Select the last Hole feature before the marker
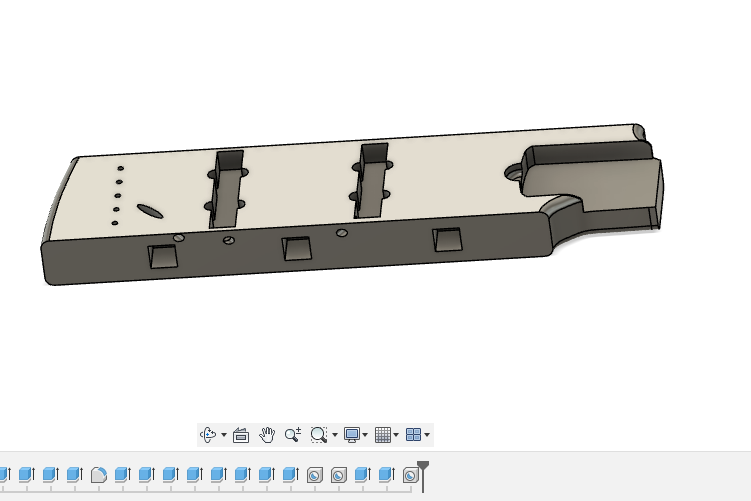Viewport: 751px width, 501px height. pos(410,475)
